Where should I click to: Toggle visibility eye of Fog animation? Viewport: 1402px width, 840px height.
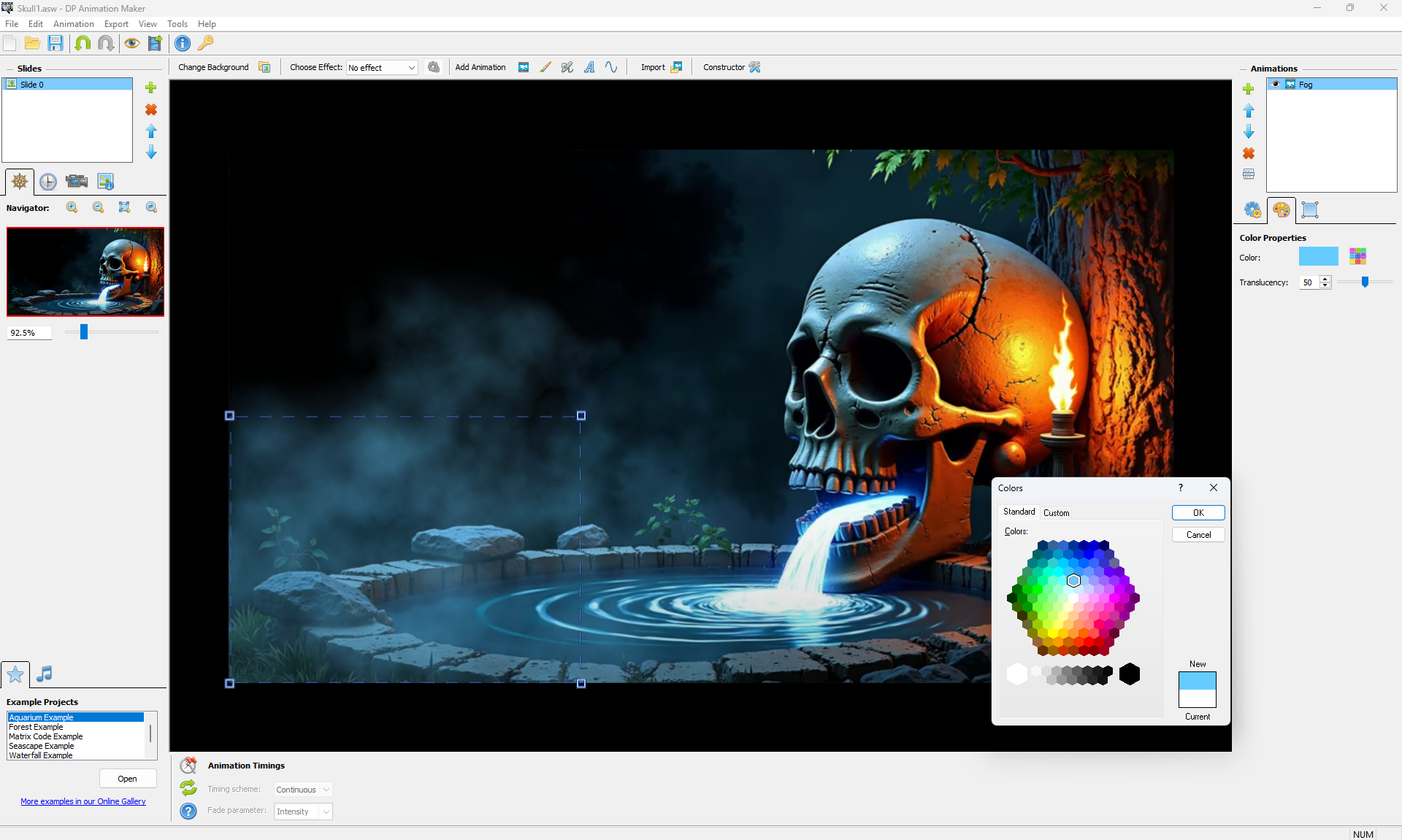coord(1276,85)
